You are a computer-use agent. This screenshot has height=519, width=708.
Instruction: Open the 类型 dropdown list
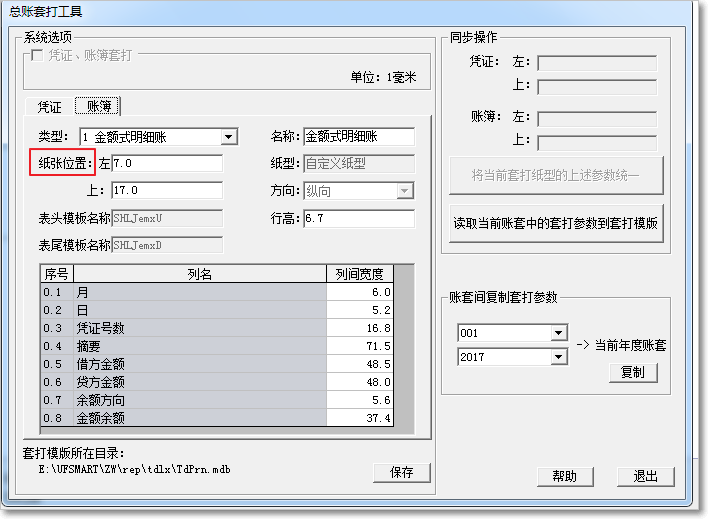229,137
